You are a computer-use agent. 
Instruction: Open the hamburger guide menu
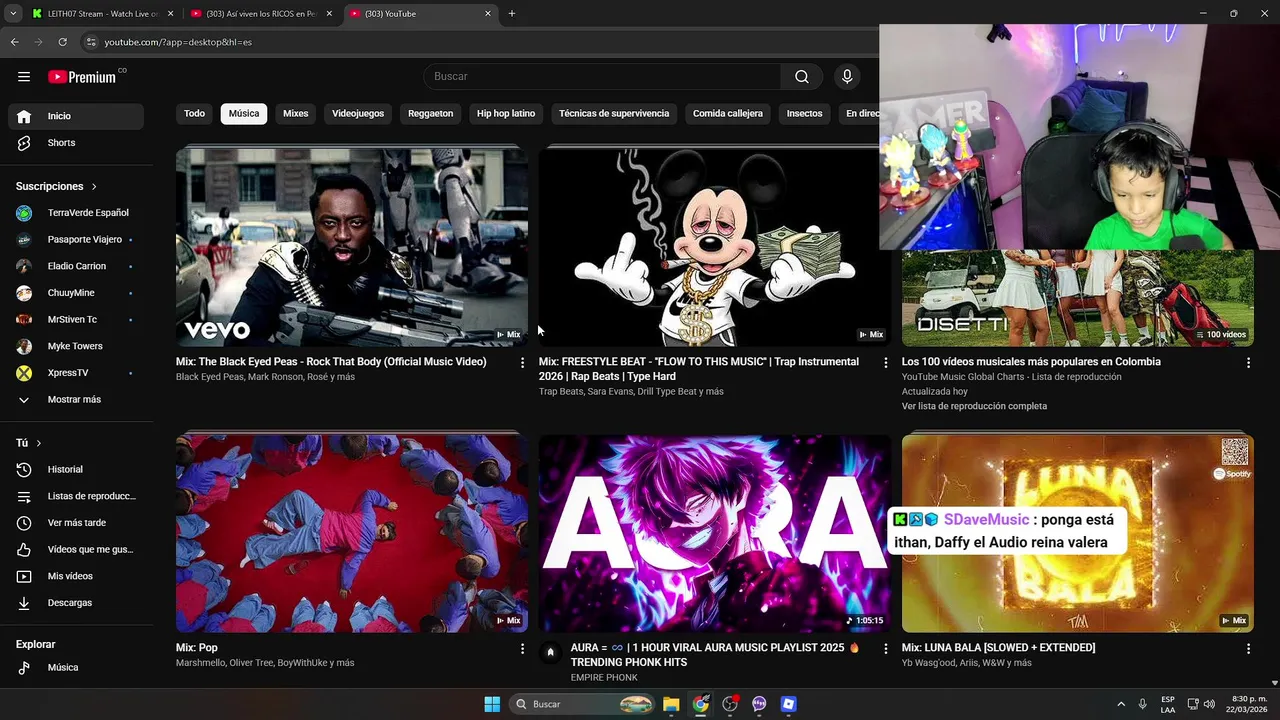(x=24, y=77)
